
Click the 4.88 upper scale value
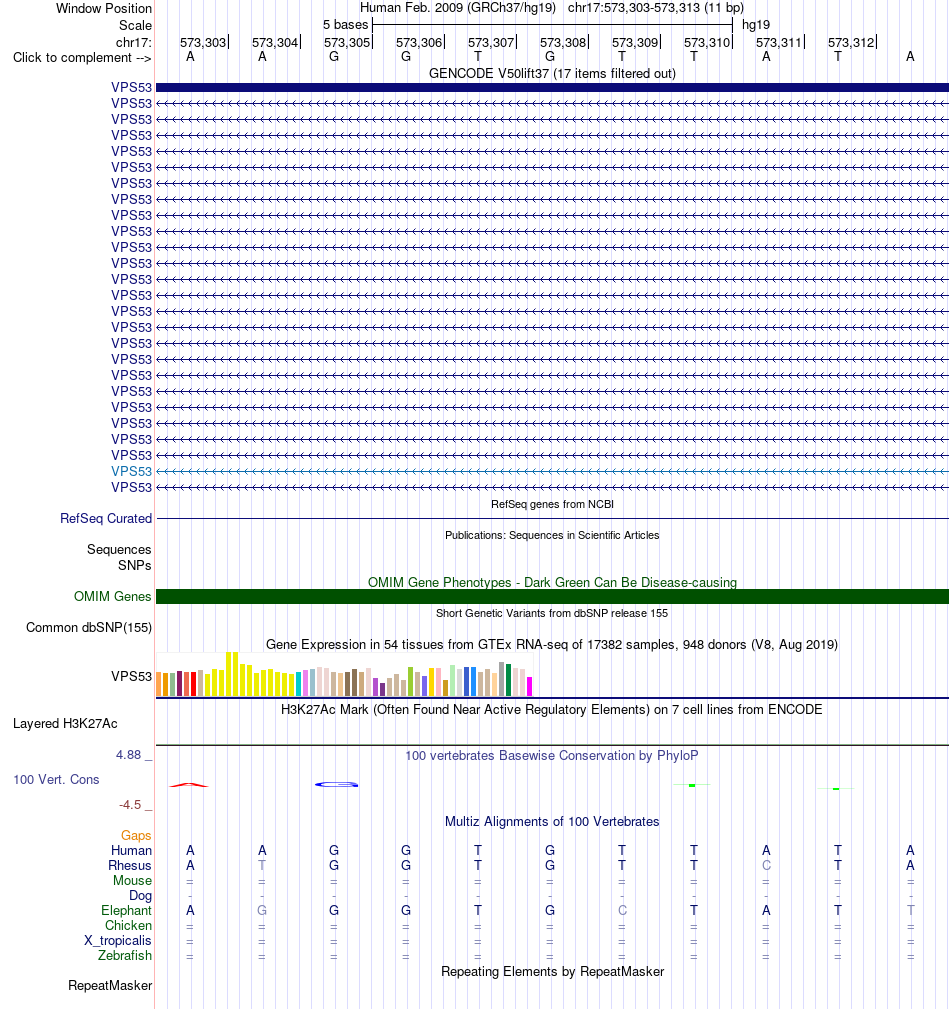pos(128,755)
